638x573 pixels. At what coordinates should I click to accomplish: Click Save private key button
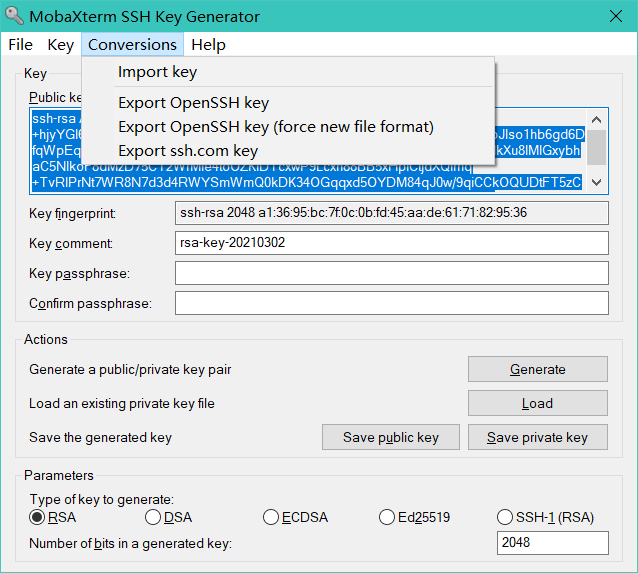tap(537, 437)
